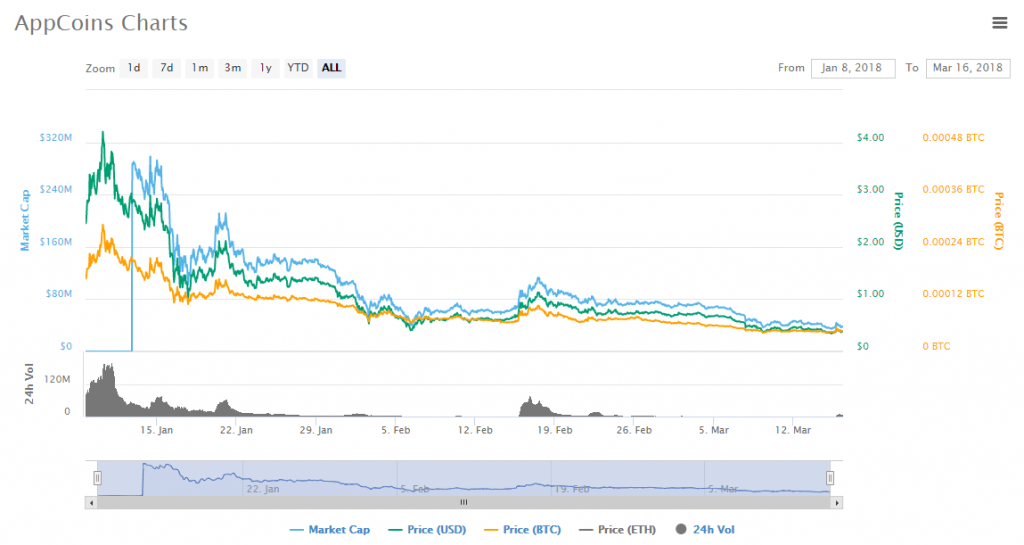This screenshot has height=545, width=1024.
Task: Click the 12. Mar date label
Action: [x=793, y=430]
